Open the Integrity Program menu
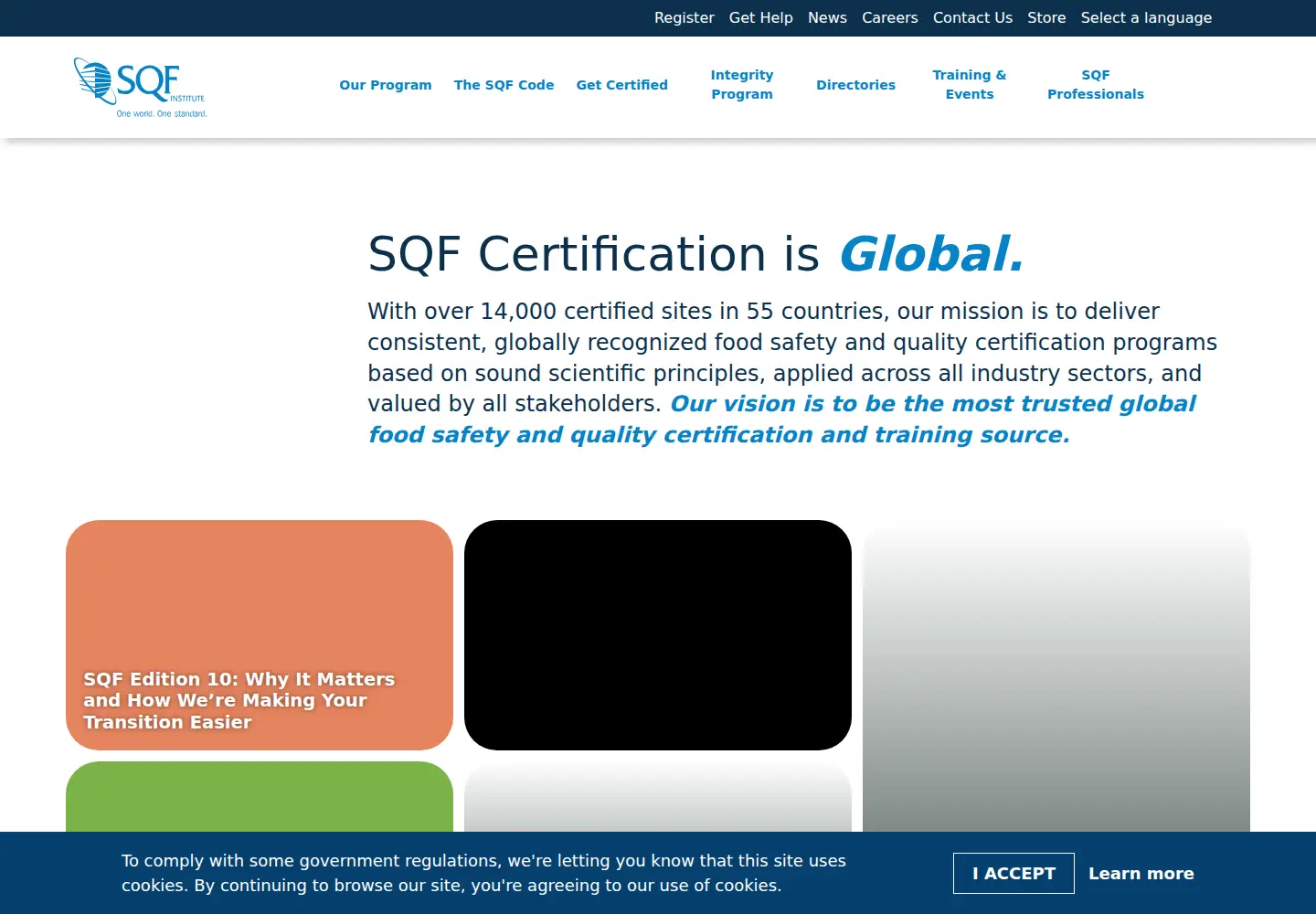Screen dimensions: 1316x914 point(742,84)
